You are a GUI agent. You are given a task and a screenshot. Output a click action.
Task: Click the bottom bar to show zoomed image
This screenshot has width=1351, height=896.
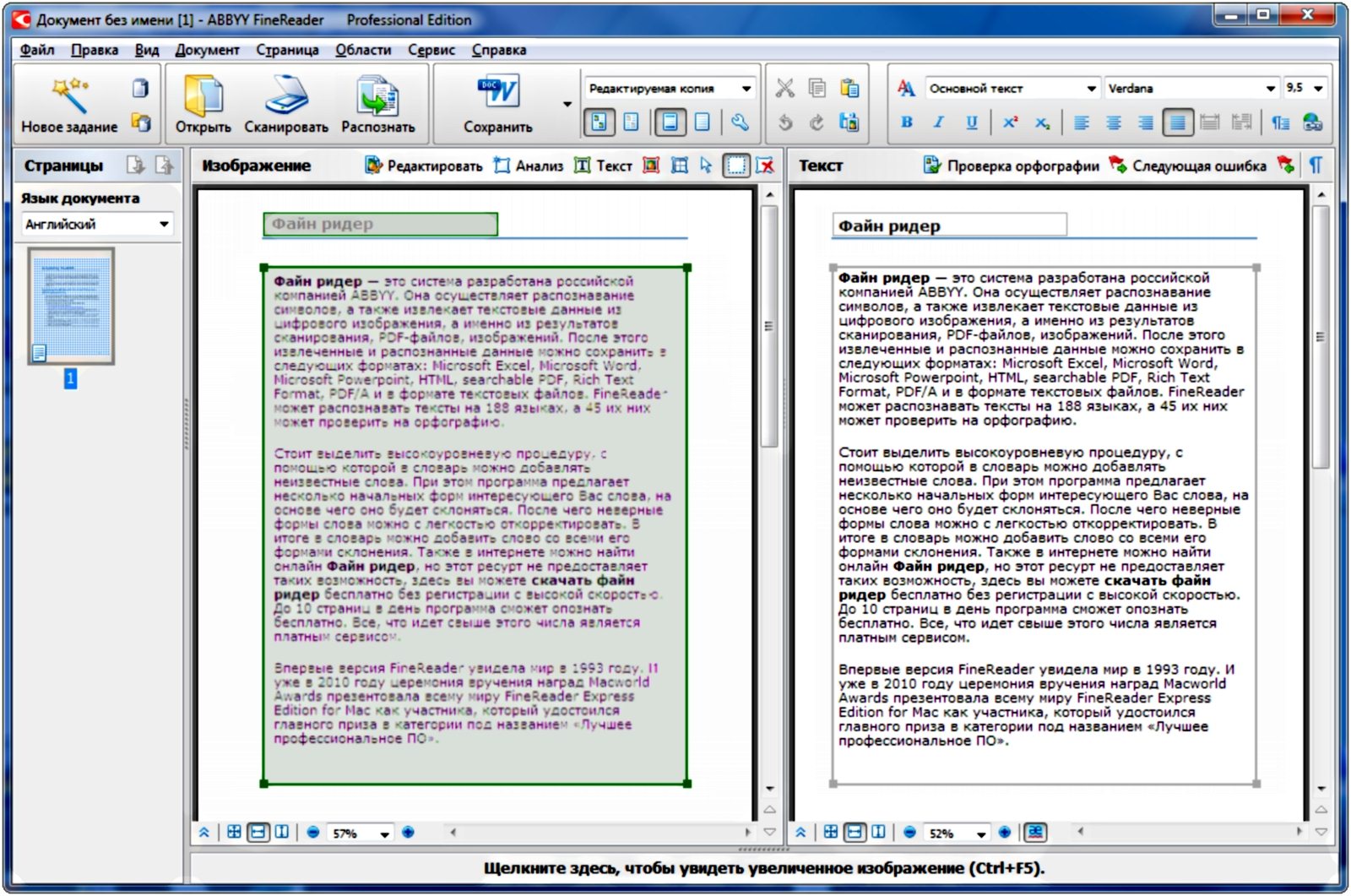click(764, 868)
